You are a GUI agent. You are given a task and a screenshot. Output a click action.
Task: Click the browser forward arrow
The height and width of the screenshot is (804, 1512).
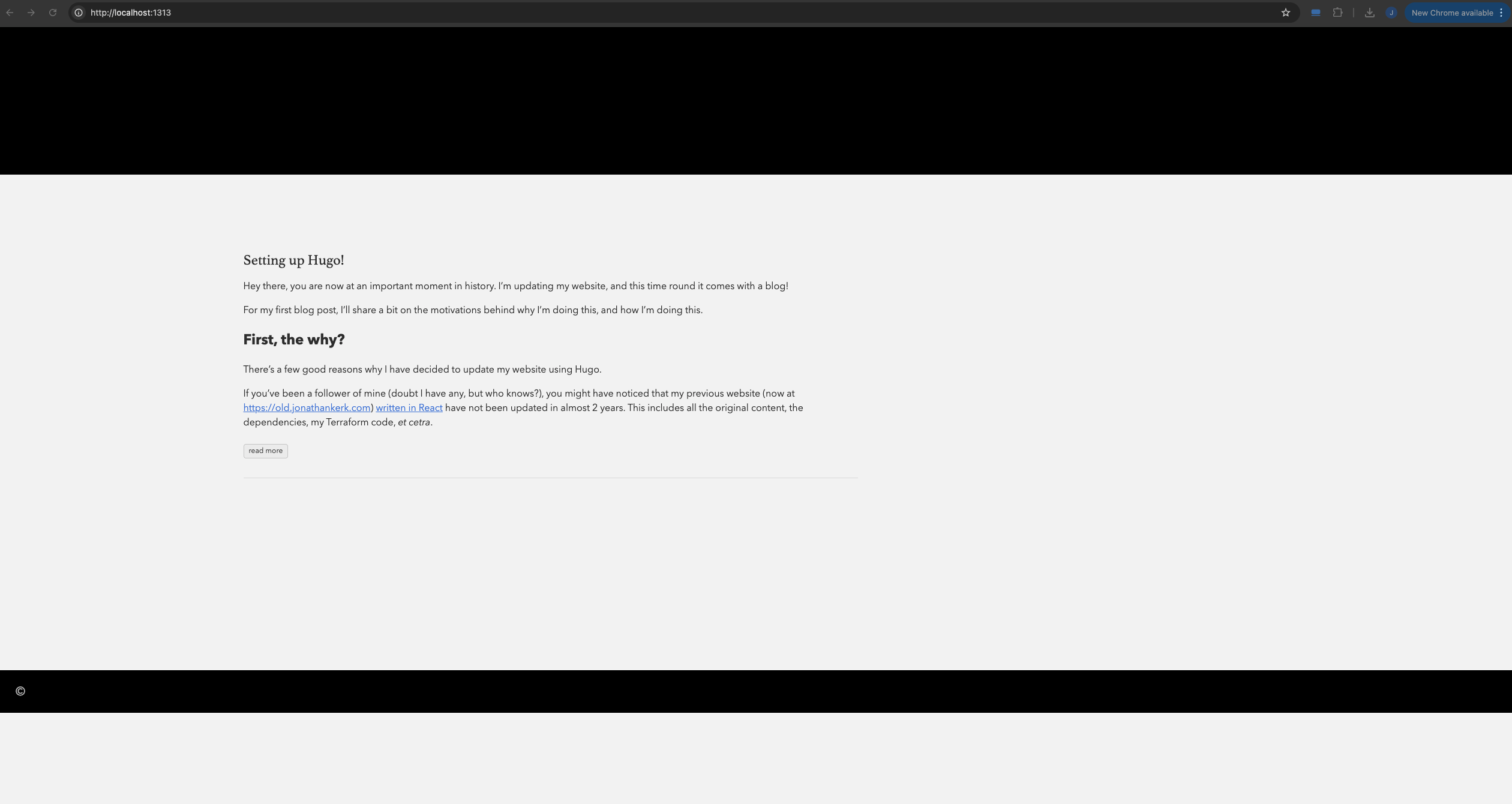pos(31,13)
